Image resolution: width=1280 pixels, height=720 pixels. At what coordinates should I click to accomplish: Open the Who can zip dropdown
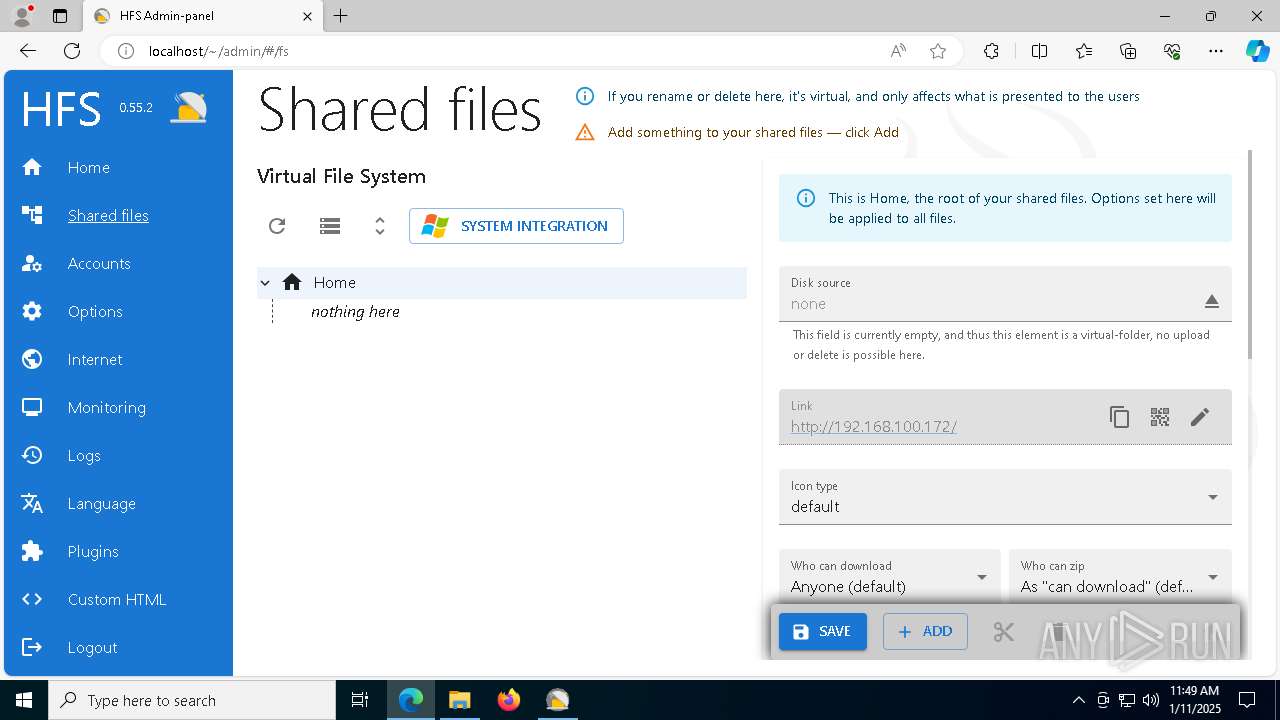tap(1120, 577)
